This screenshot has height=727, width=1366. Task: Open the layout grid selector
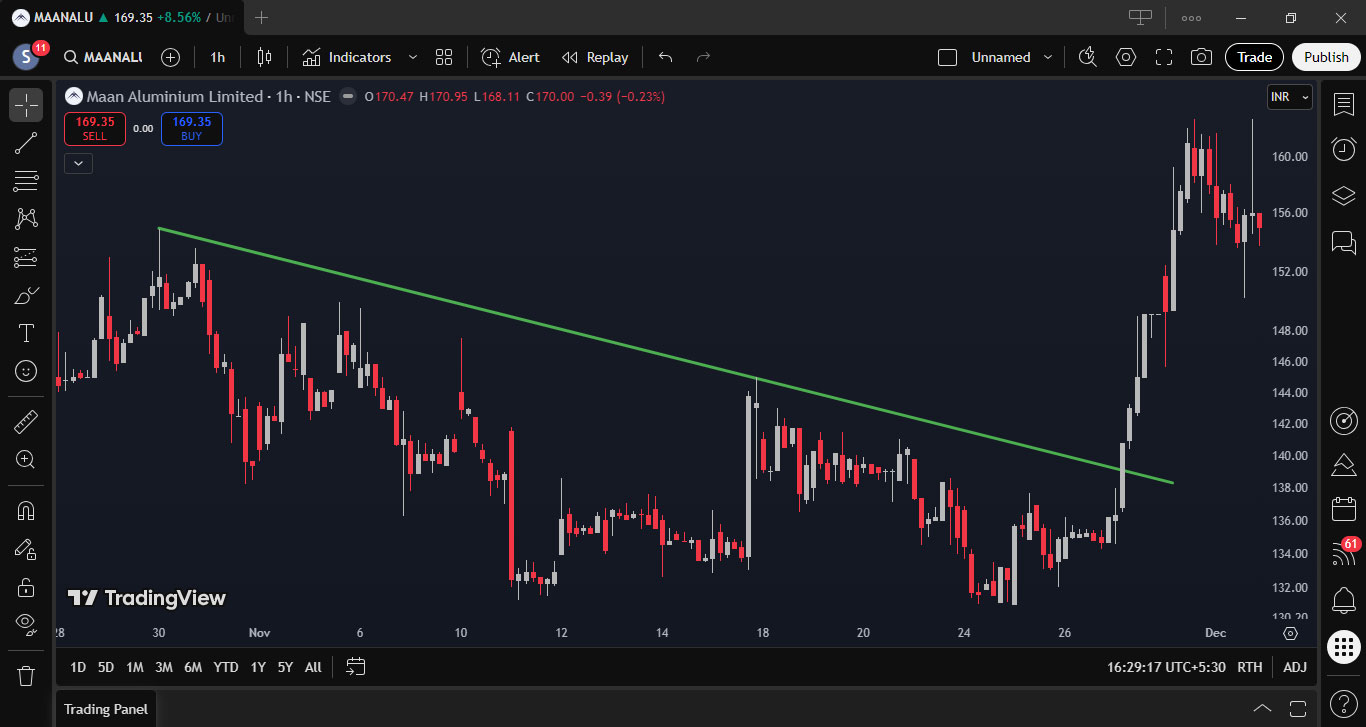(x=444, y=57)
